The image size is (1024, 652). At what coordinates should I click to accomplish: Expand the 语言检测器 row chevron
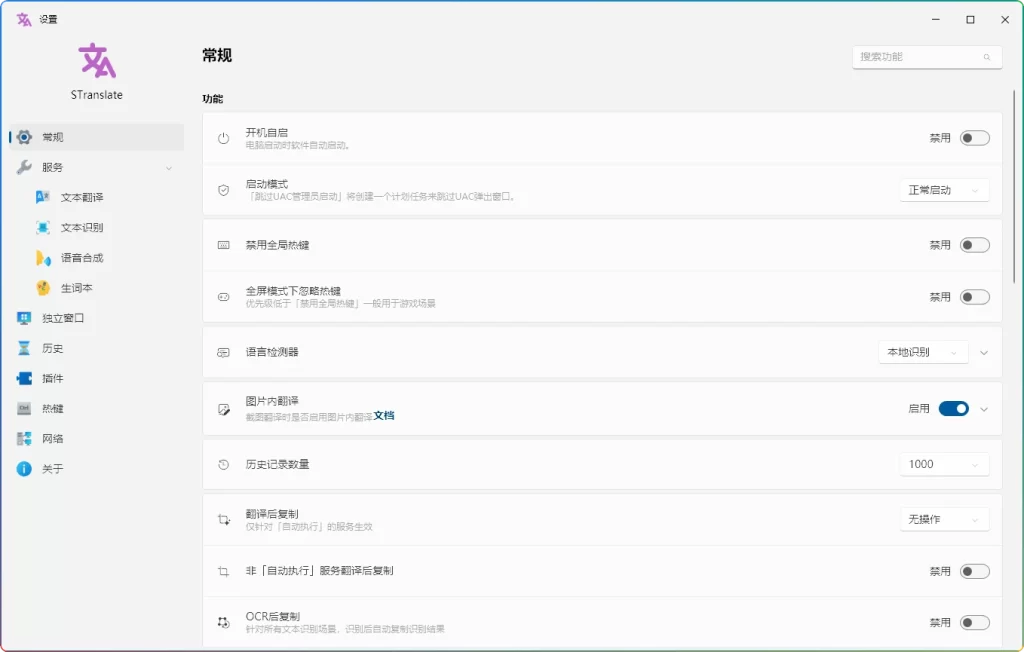tap(986, 352)
